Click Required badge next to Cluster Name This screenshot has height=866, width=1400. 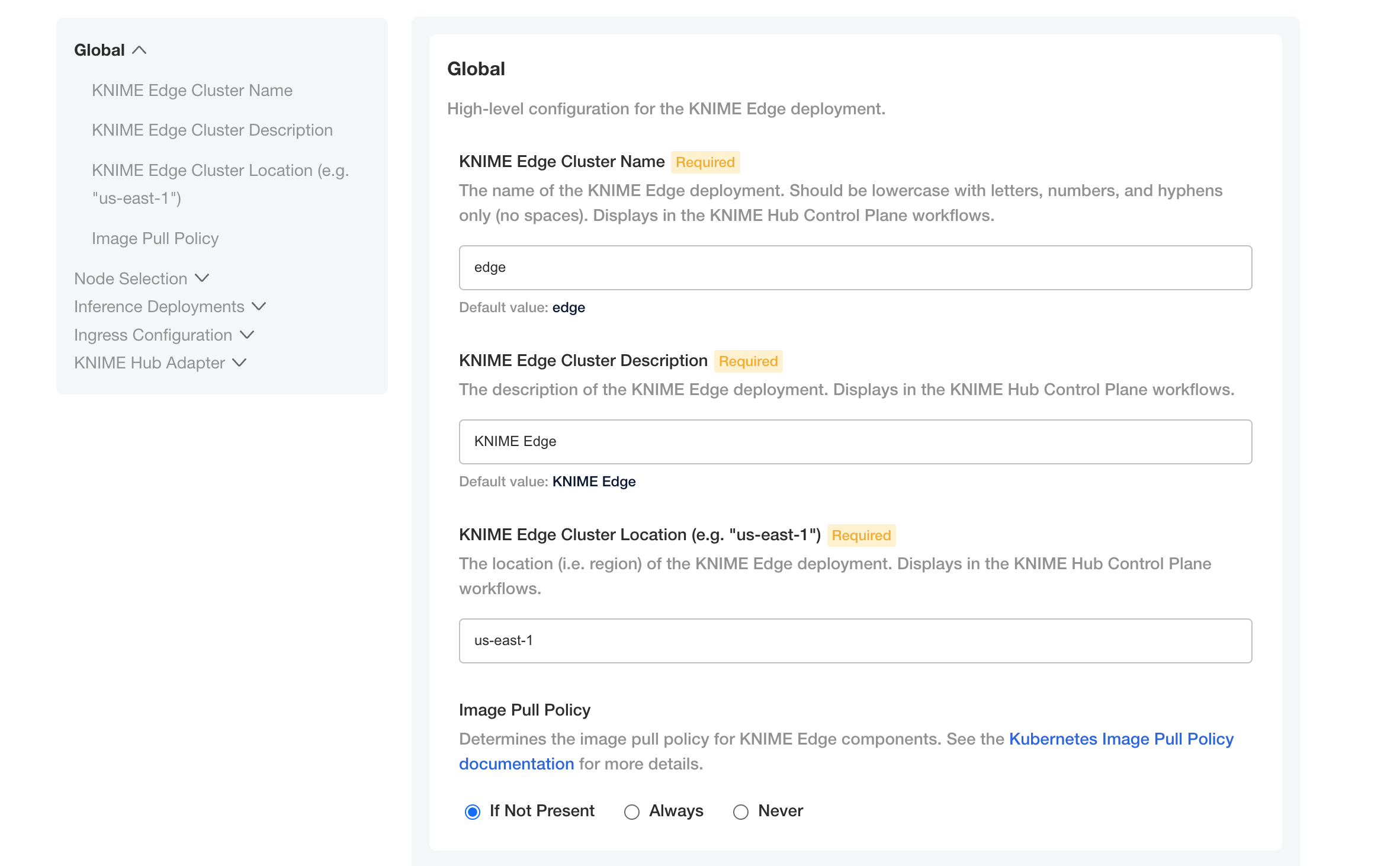click(705, 162)
